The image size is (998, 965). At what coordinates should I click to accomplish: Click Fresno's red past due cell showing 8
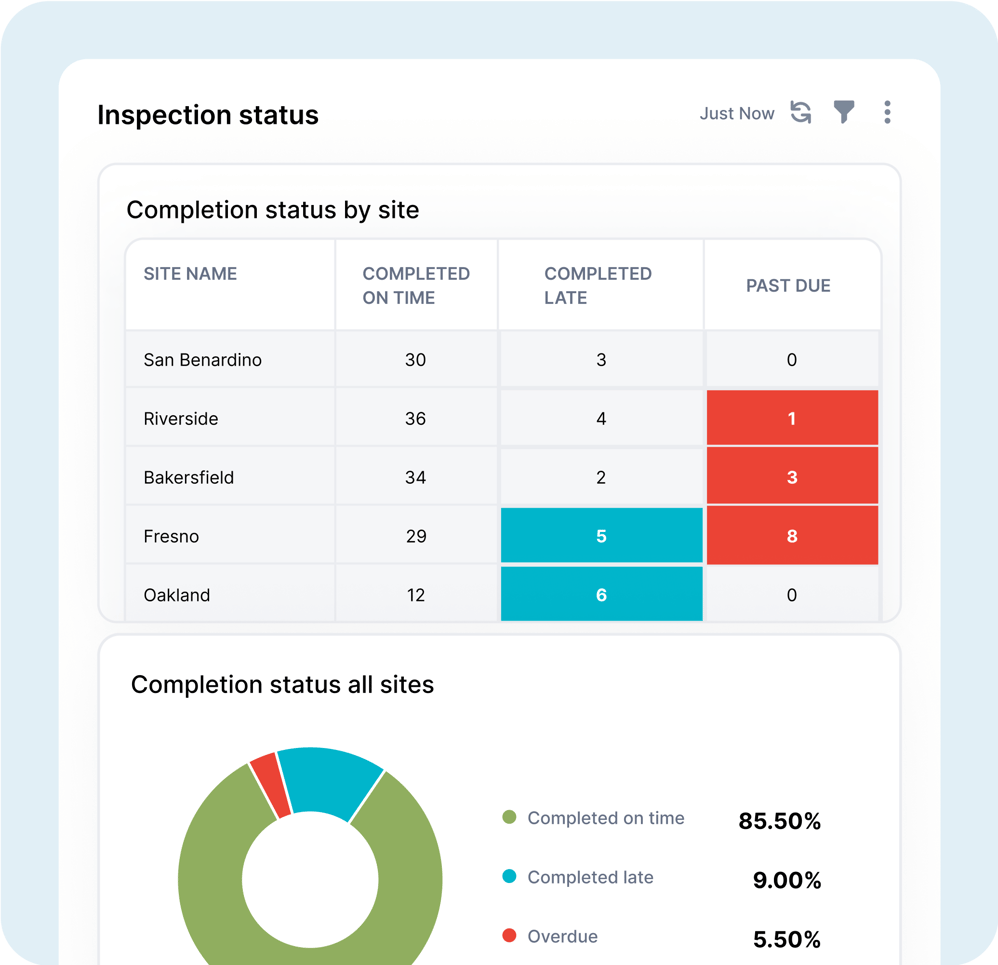click(x=792, y=535)
